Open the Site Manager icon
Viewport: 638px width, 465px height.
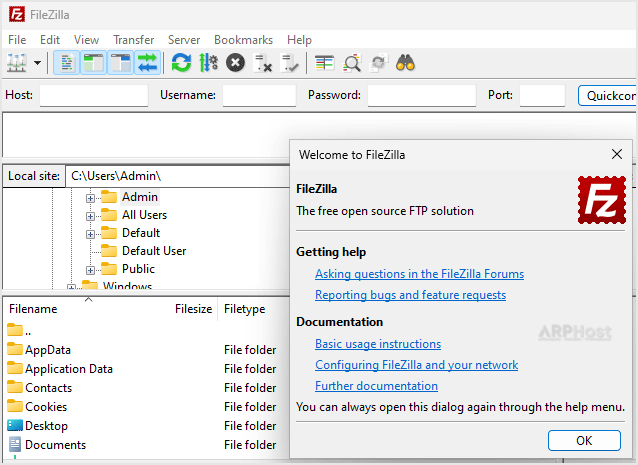pyautogui.click(x=16, y=63)
